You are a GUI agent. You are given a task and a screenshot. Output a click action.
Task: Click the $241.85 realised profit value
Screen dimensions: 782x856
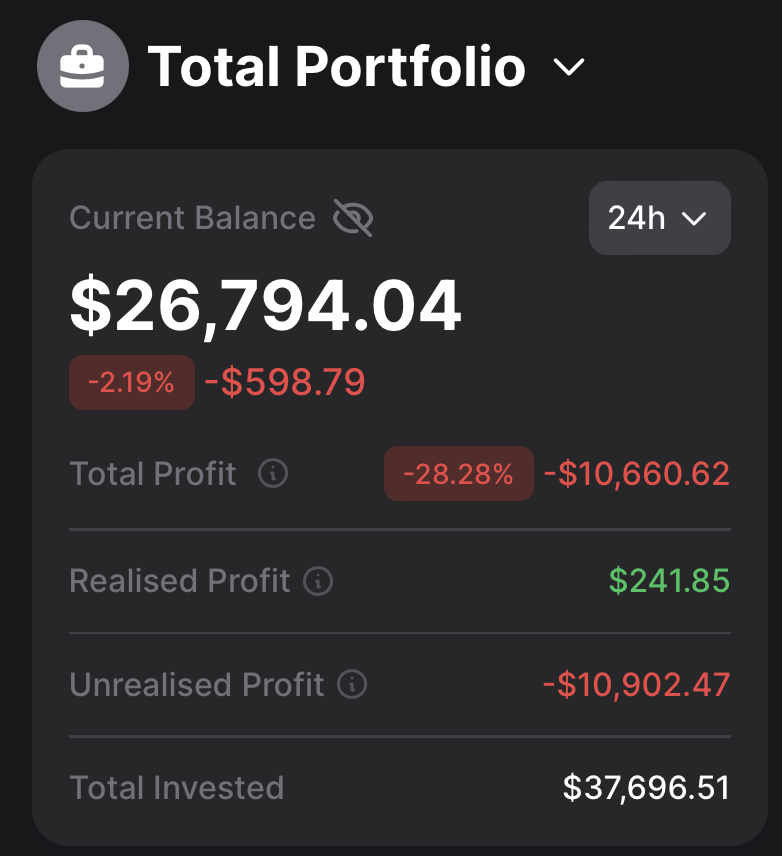[669, 581]
